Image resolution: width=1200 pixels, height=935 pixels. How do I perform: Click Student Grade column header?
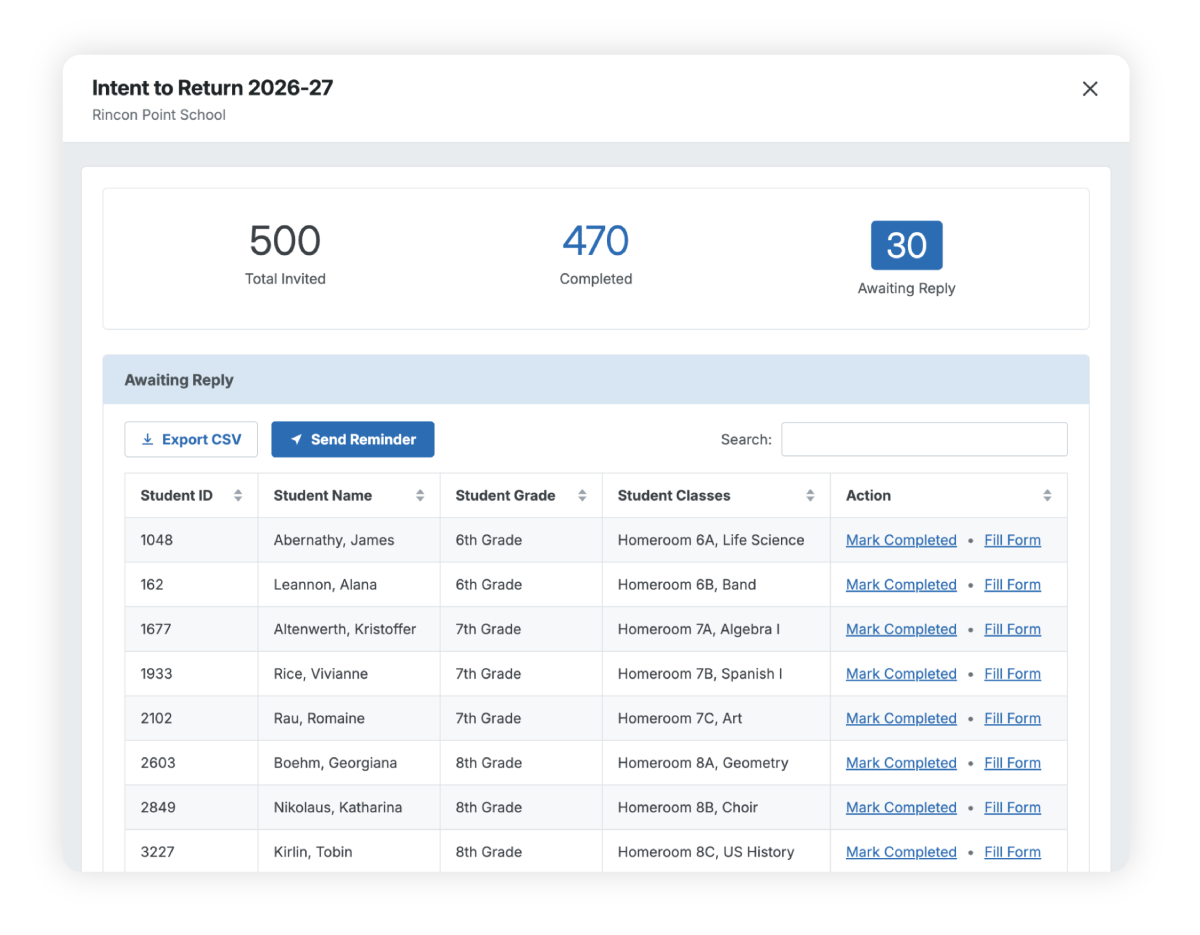[x=521, y=496]
